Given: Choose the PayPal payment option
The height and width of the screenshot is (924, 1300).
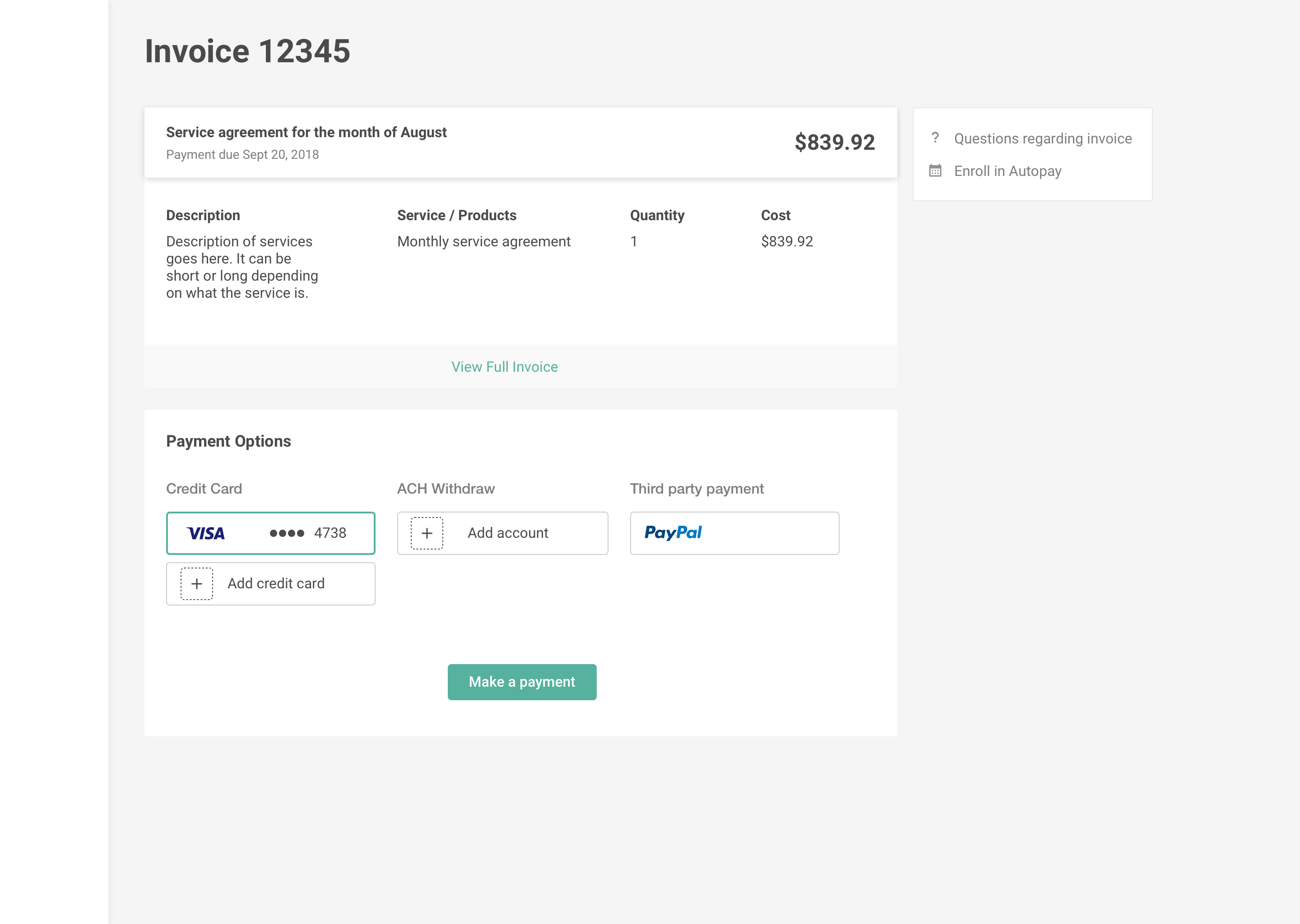Looking at the screenshot, I should coord(734,533).
